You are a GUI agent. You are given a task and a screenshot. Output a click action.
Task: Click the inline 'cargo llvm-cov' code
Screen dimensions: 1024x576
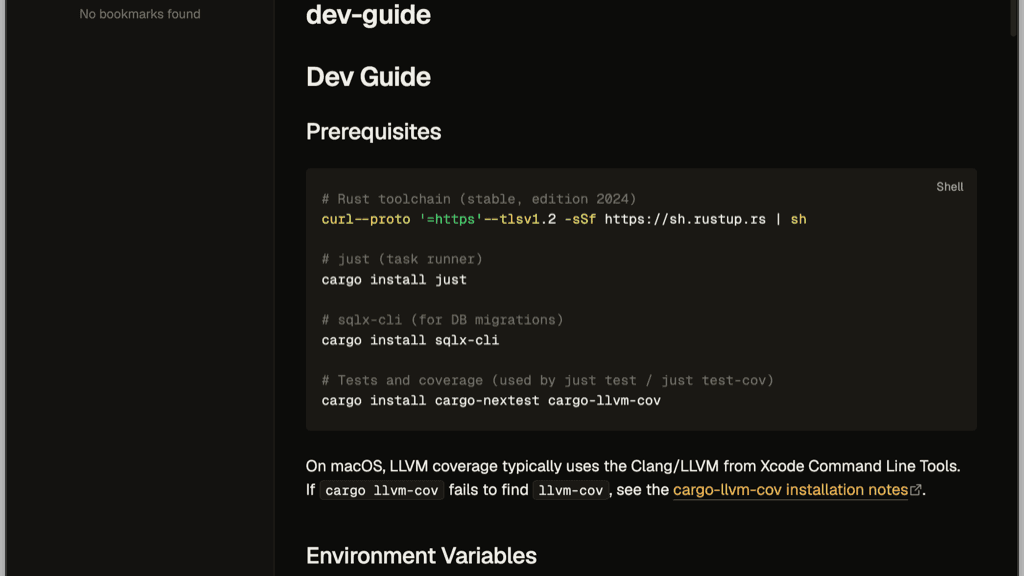[x=382, y=490]
